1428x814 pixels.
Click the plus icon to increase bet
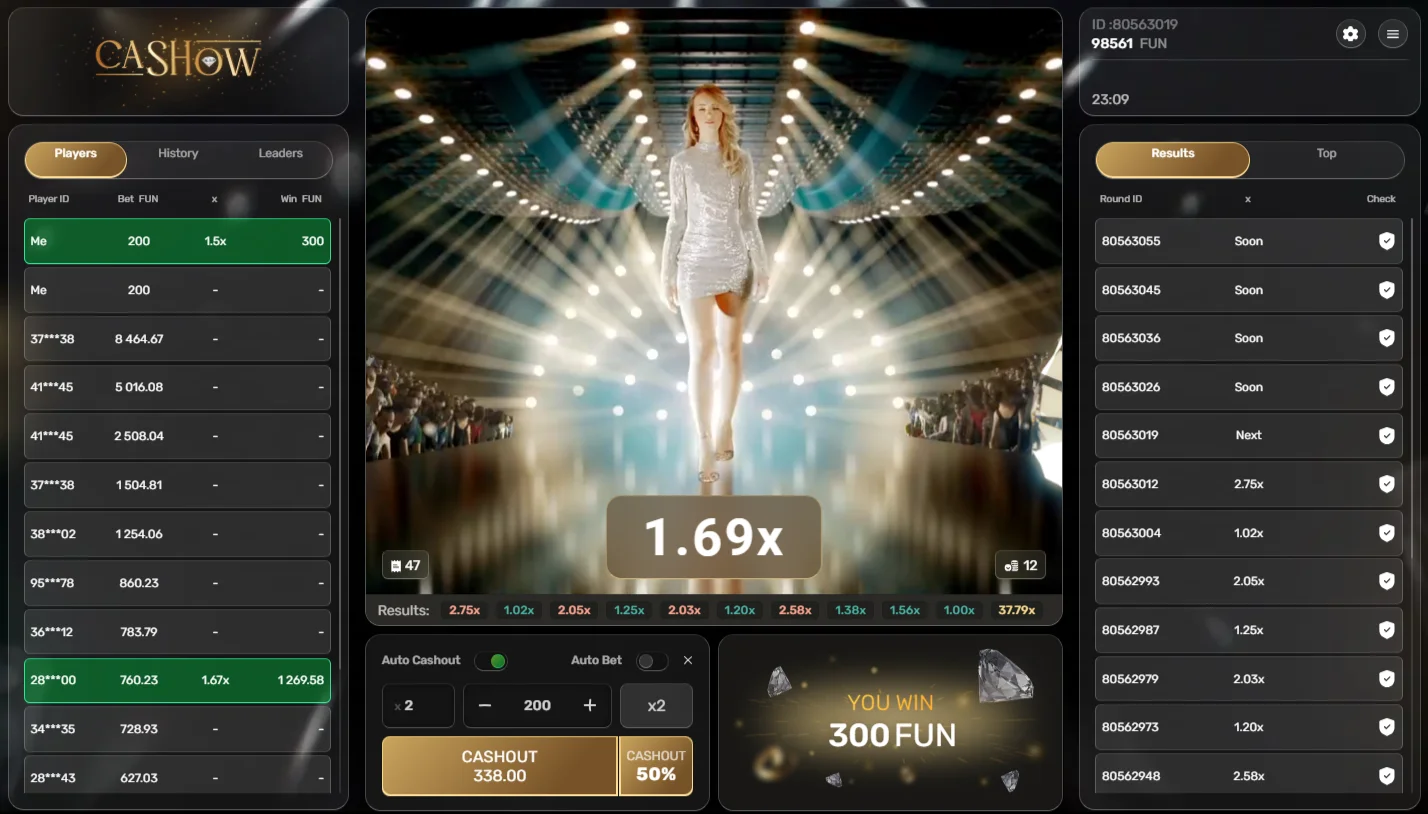click(x=591, y=705)
